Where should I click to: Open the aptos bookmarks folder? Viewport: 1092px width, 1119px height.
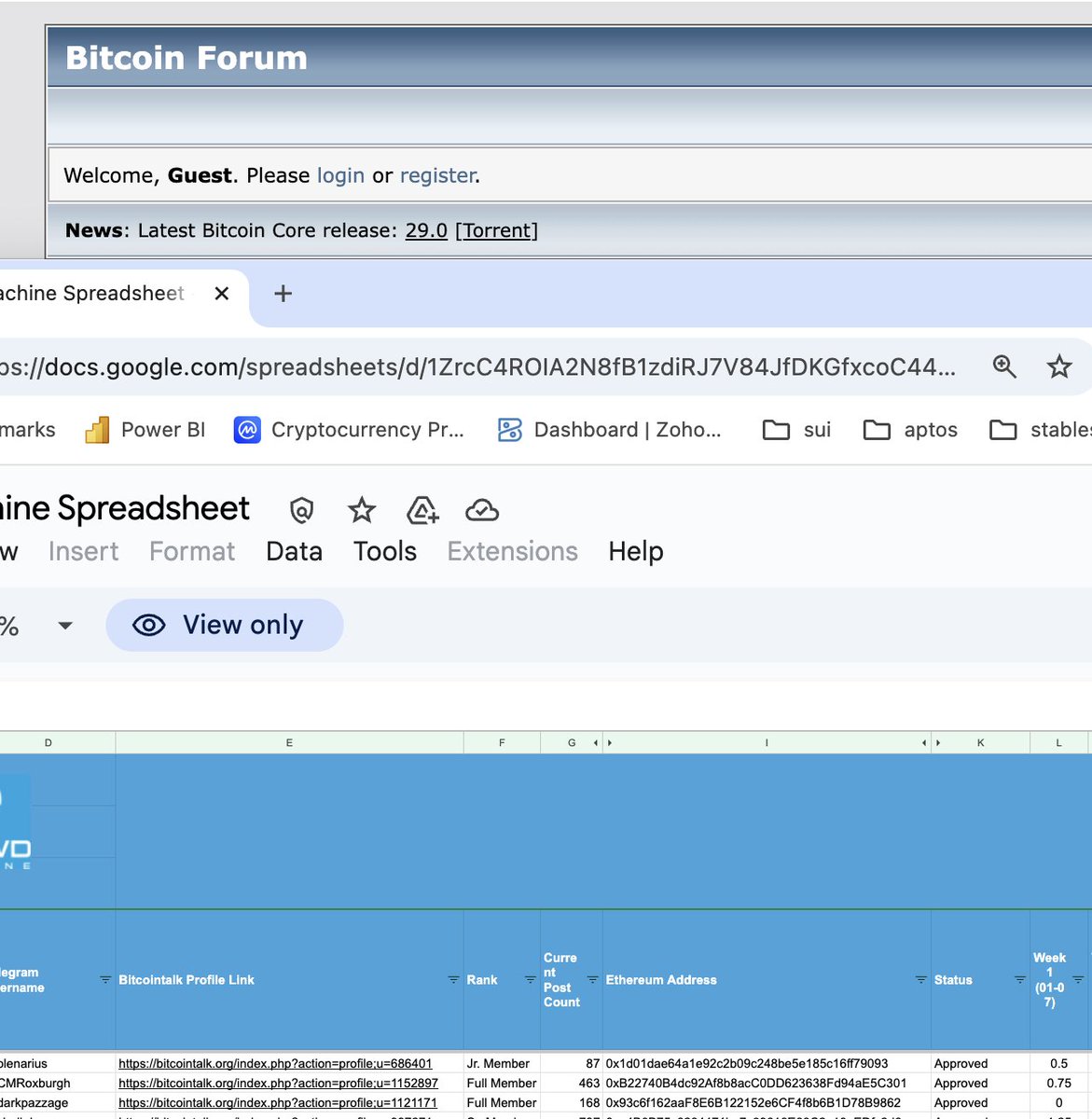(910, 430)
